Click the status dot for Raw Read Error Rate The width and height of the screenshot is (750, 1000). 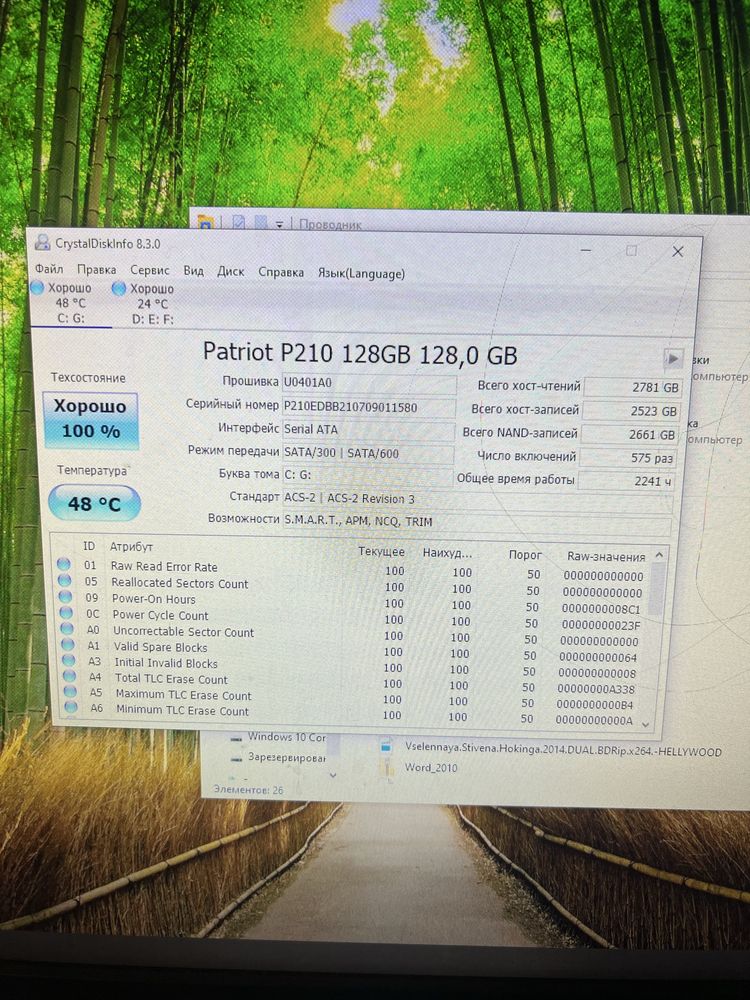(x=64, y=564)
